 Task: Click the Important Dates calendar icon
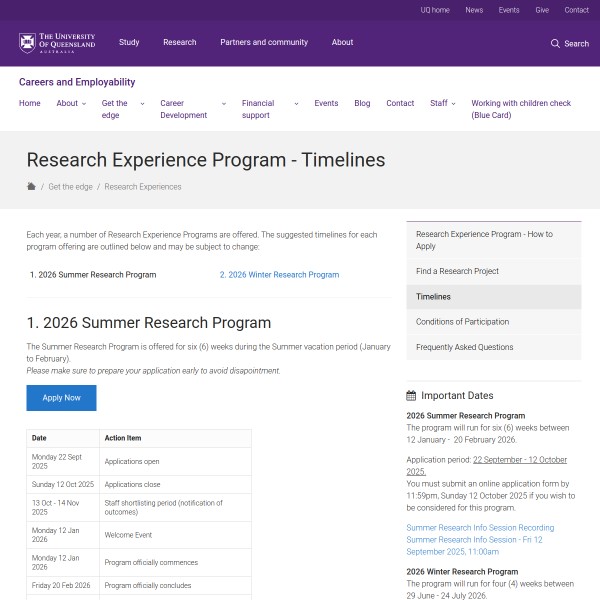tap(411, 396)
